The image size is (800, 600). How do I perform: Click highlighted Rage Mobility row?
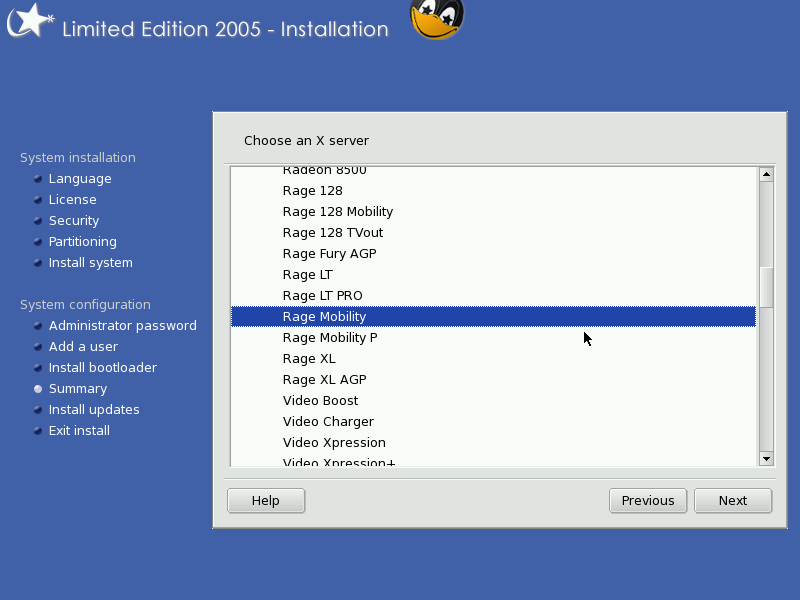(x=493, y=316)
